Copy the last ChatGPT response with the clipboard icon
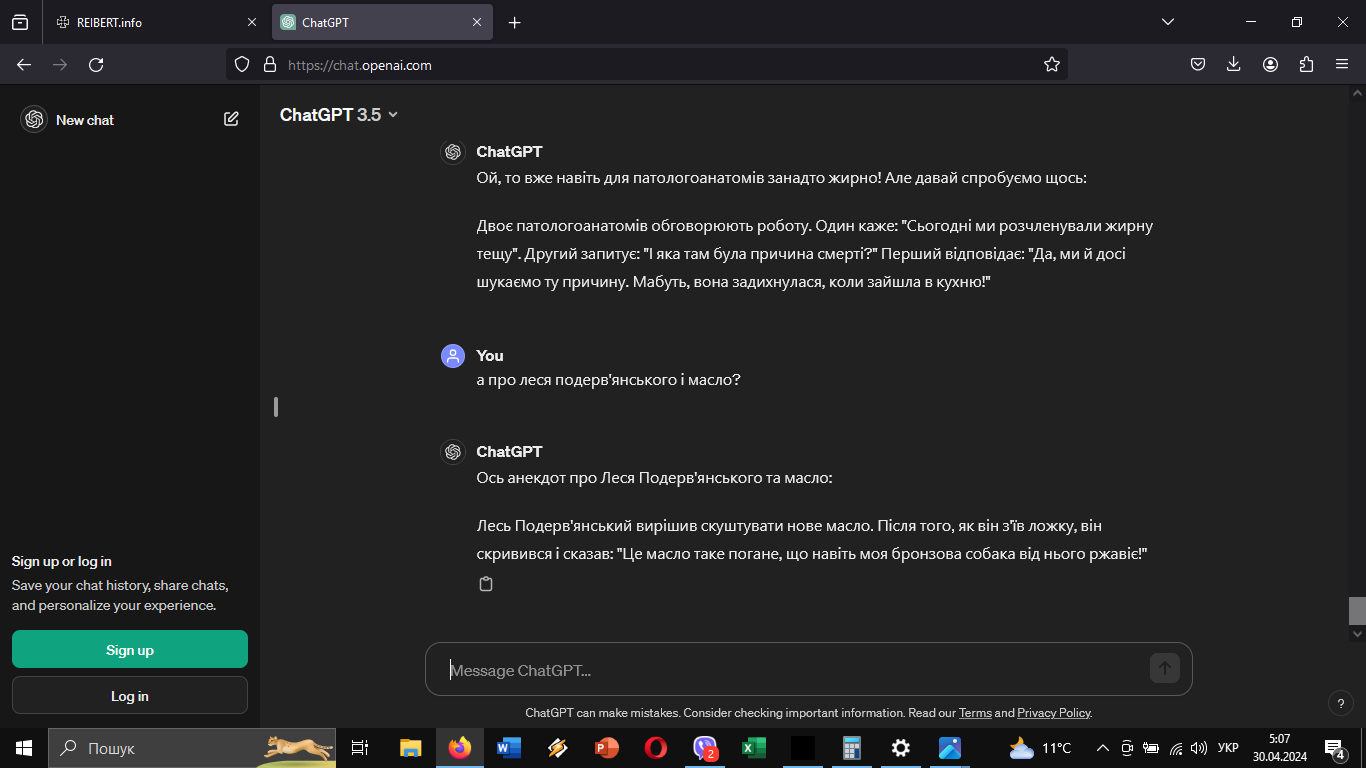1366x768 pixels. click(x=486, y=584)
